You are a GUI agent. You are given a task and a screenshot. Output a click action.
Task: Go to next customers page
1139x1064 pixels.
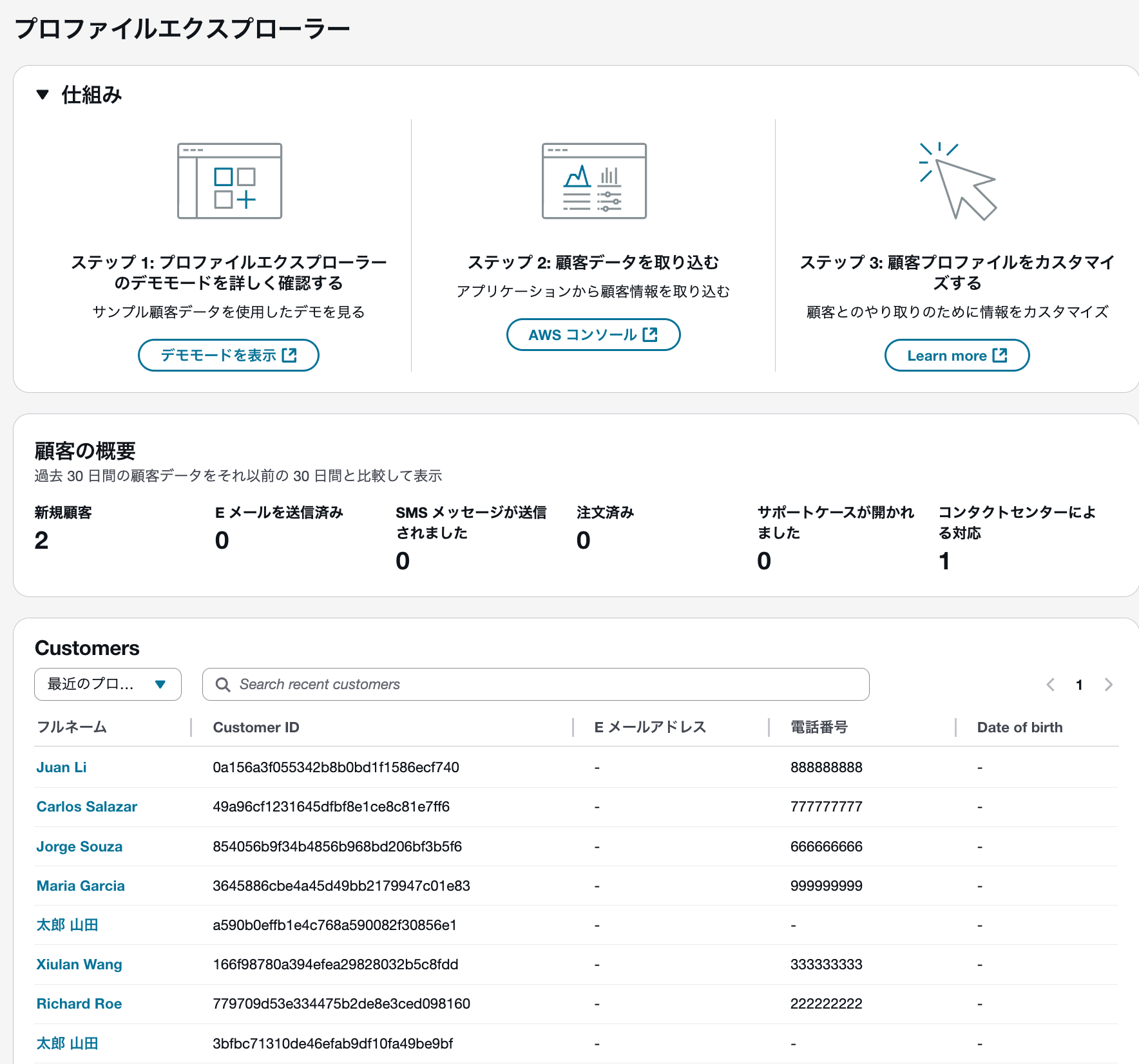pyautogui.click(x=1109, y=685)
